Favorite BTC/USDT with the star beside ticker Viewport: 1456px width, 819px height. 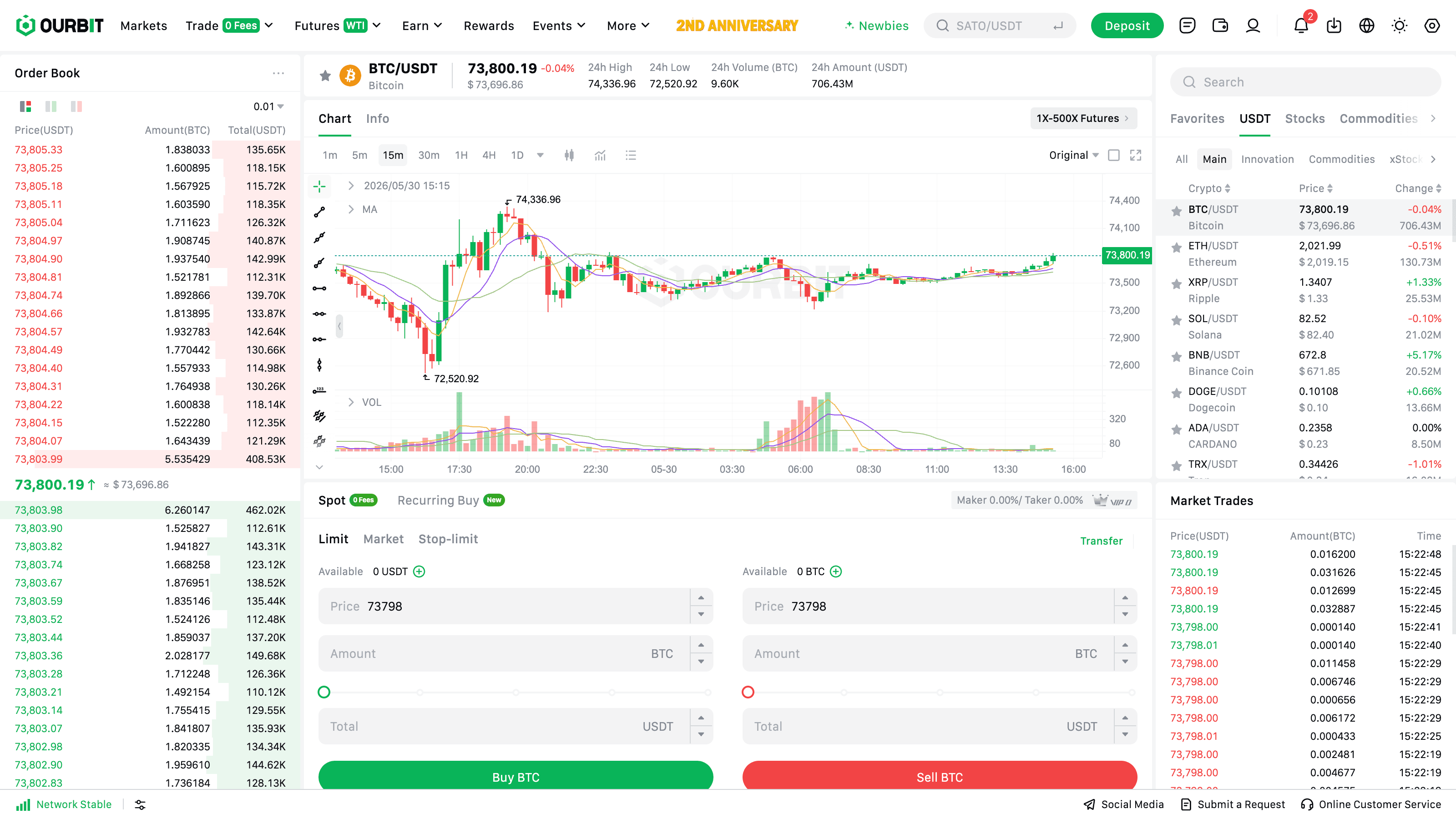(325, 75)
